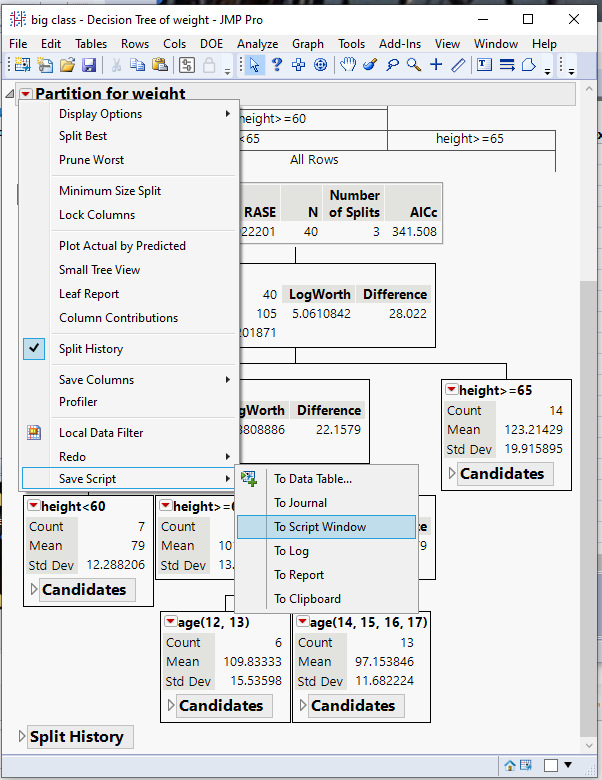Choose To Journal in submenu
The height and width of the screenshot is (780, 602).
pyautogui.click(x=326, y=503)
